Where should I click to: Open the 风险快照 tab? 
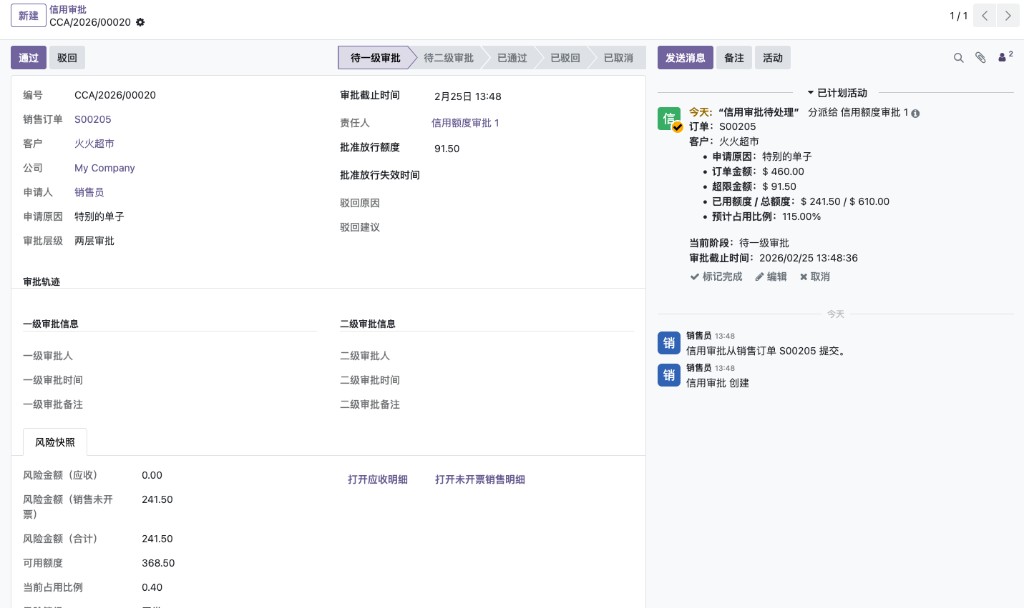pyautogui.click(x=55, y=442)
